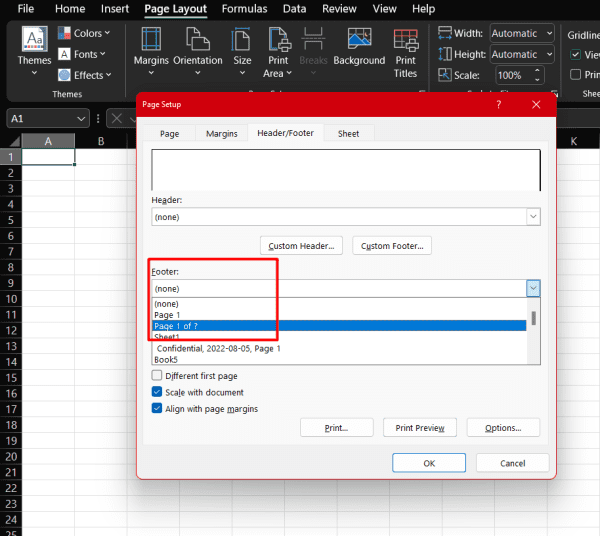Choose 'Confidential, 2022-08-05, Page 1' footer
The image size is (600, 536).
click(339, 349)
